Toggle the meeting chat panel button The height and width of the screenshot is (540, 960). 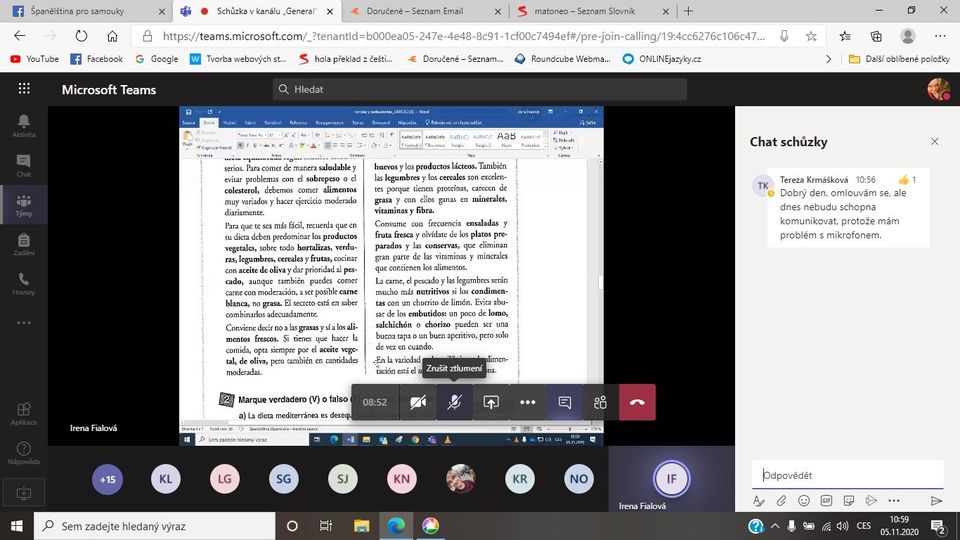[x=564, y=402]
